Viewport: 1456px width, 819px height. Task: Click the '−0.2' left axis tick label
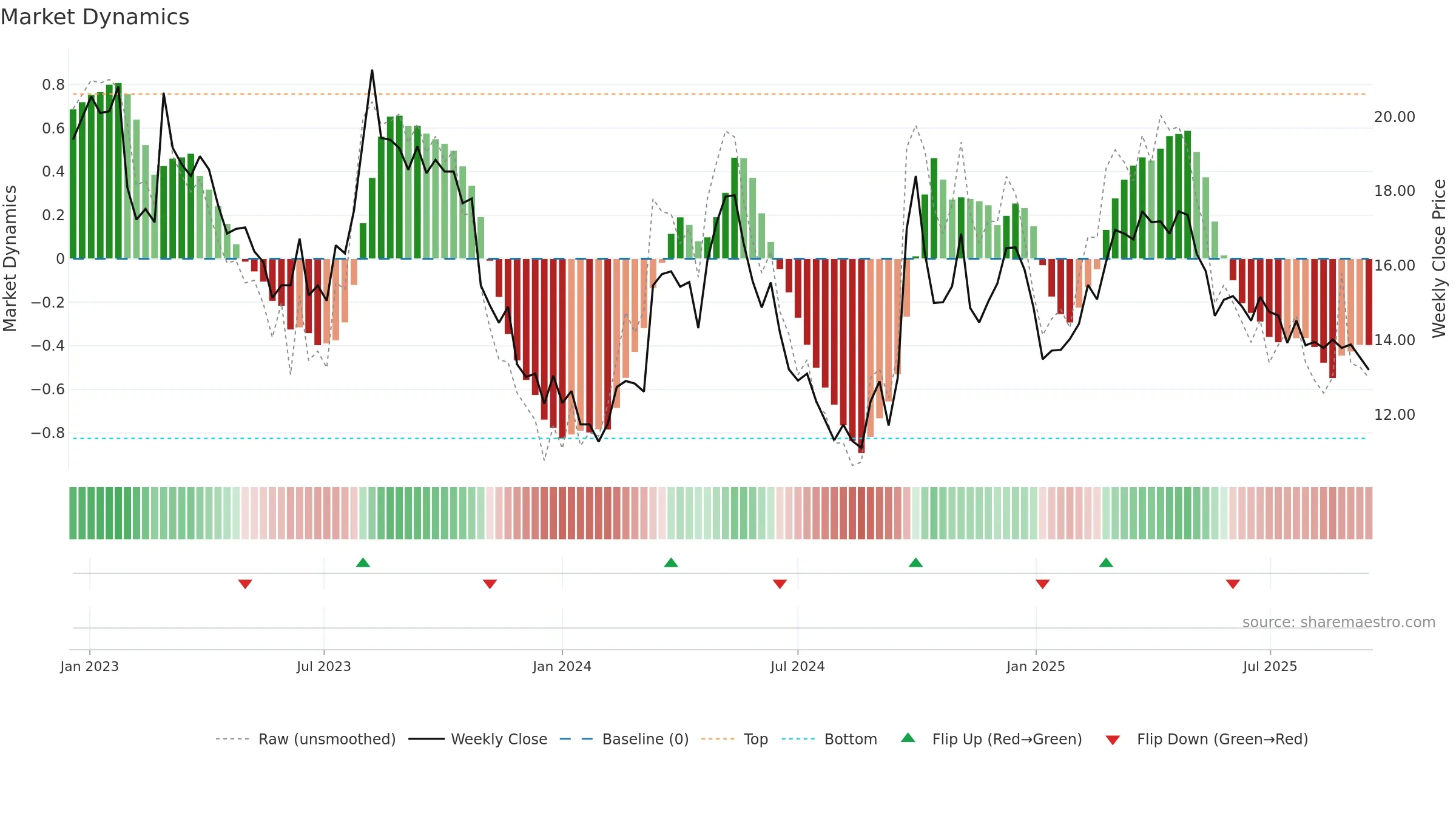[48, 302]
